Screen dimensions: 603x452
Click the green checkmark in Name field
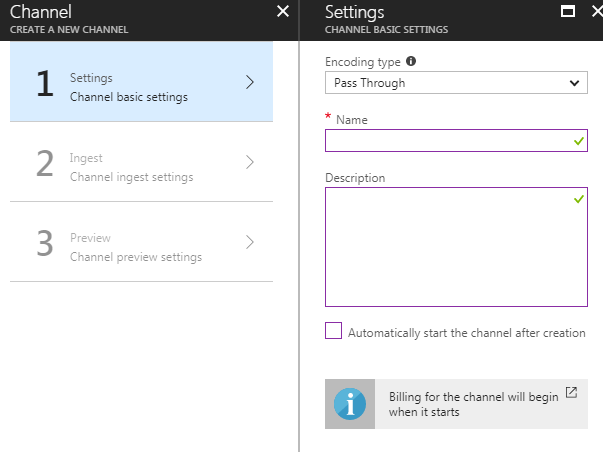coord(579,142)
